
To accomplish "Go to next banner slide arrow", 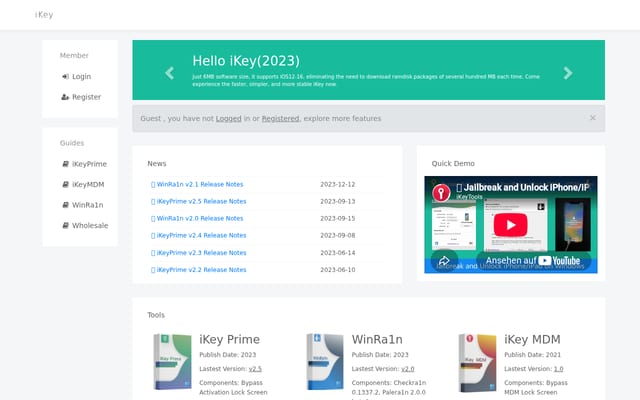I will (568, 73).
